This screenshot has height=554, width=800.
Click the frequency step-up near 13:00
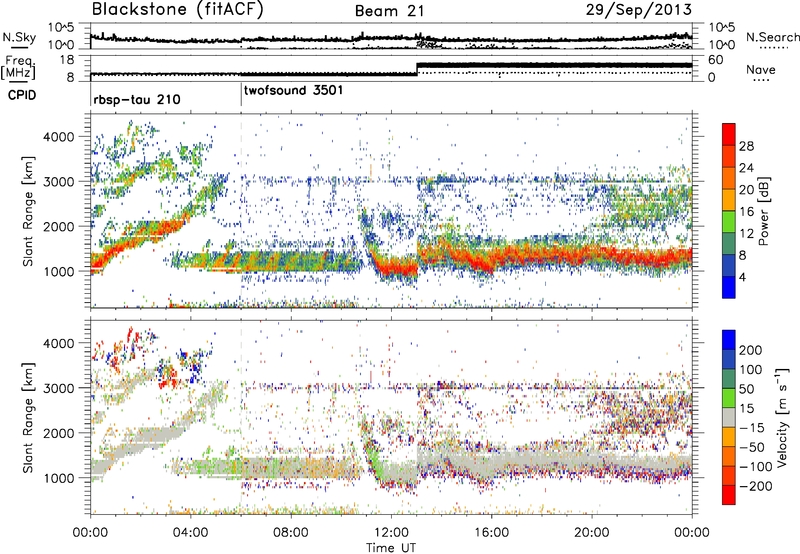417,69
